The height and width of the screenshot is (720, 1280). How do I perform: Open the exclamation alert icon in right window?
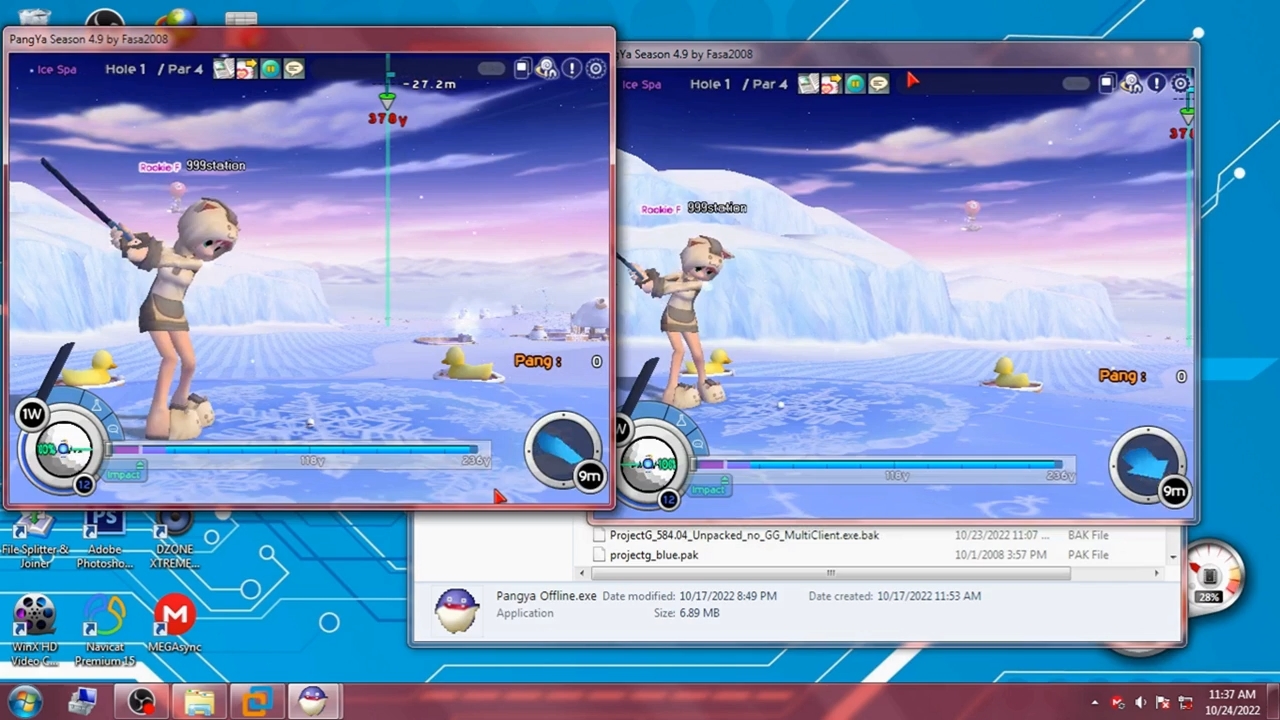tap(1156, 84)
